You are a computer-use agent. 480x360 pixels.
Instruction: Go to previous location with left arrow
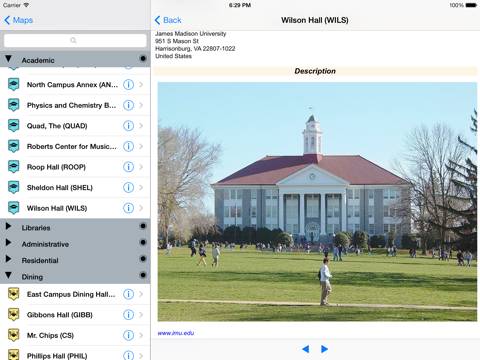[x=305, y=349]
